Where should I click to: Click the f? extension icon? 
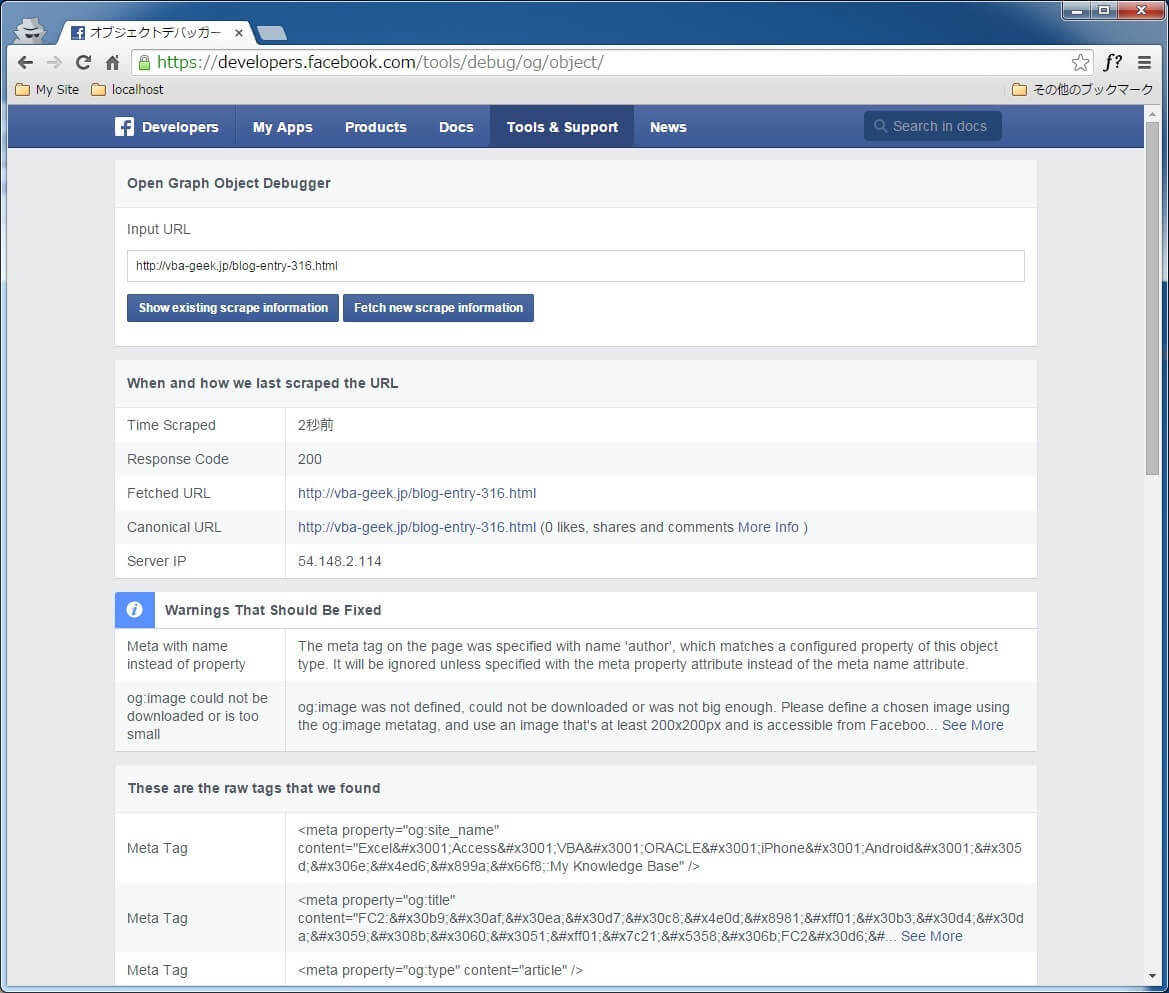tap(1112, 62)
